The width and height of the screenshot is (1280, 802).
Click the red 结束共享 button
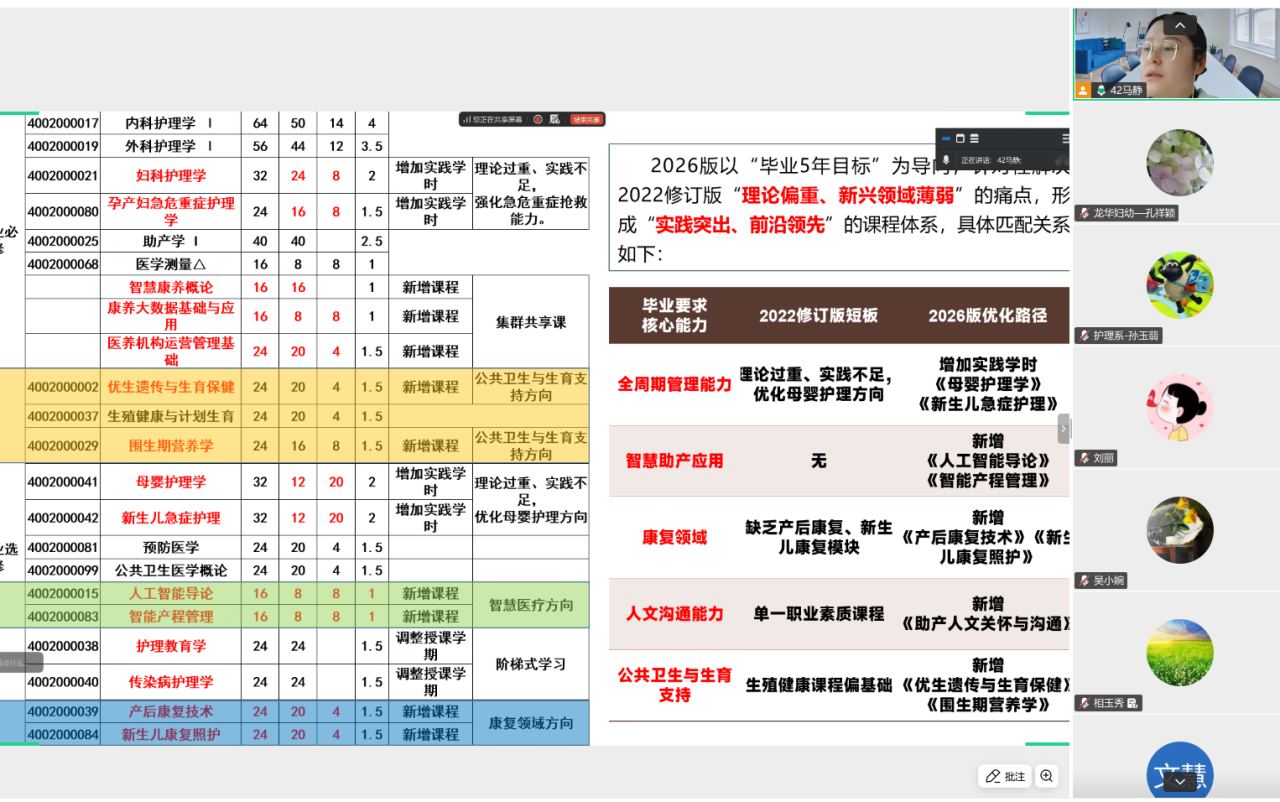tap(586, 119)
